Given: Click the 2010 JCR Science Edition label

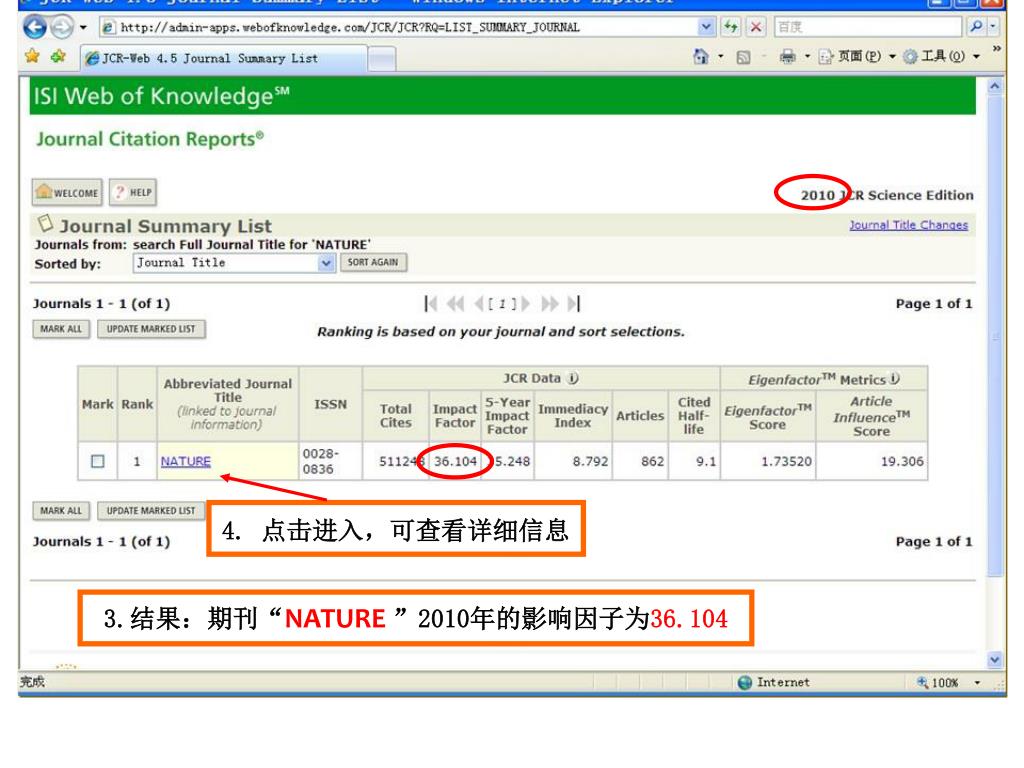Looking at the screenshot, I should coord(887,195).
